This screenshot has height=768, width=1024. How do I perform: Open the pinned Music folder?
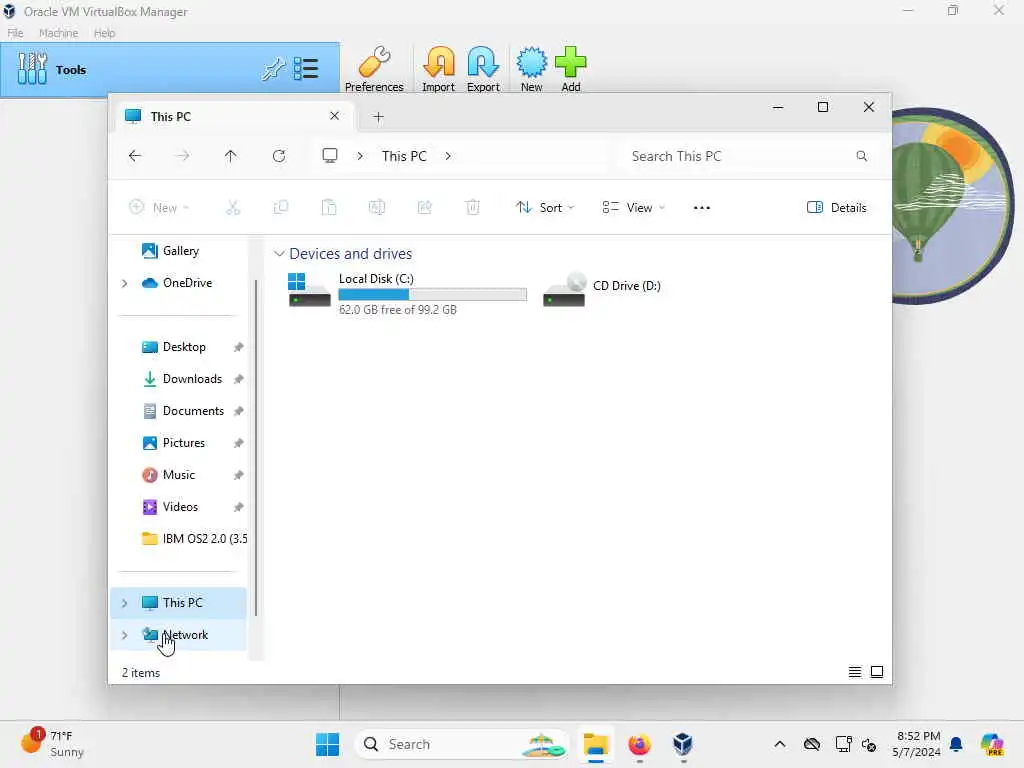(179, 475)
